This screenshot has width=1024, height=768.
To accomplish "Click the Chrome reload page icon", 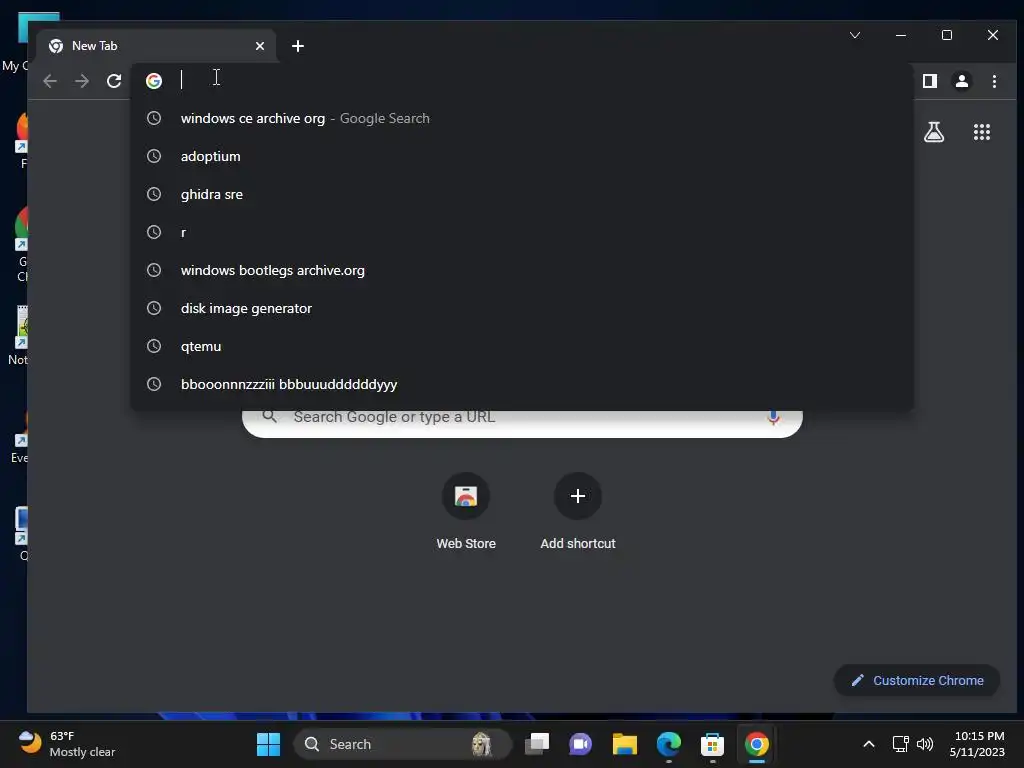I will (x=114, y=81).
